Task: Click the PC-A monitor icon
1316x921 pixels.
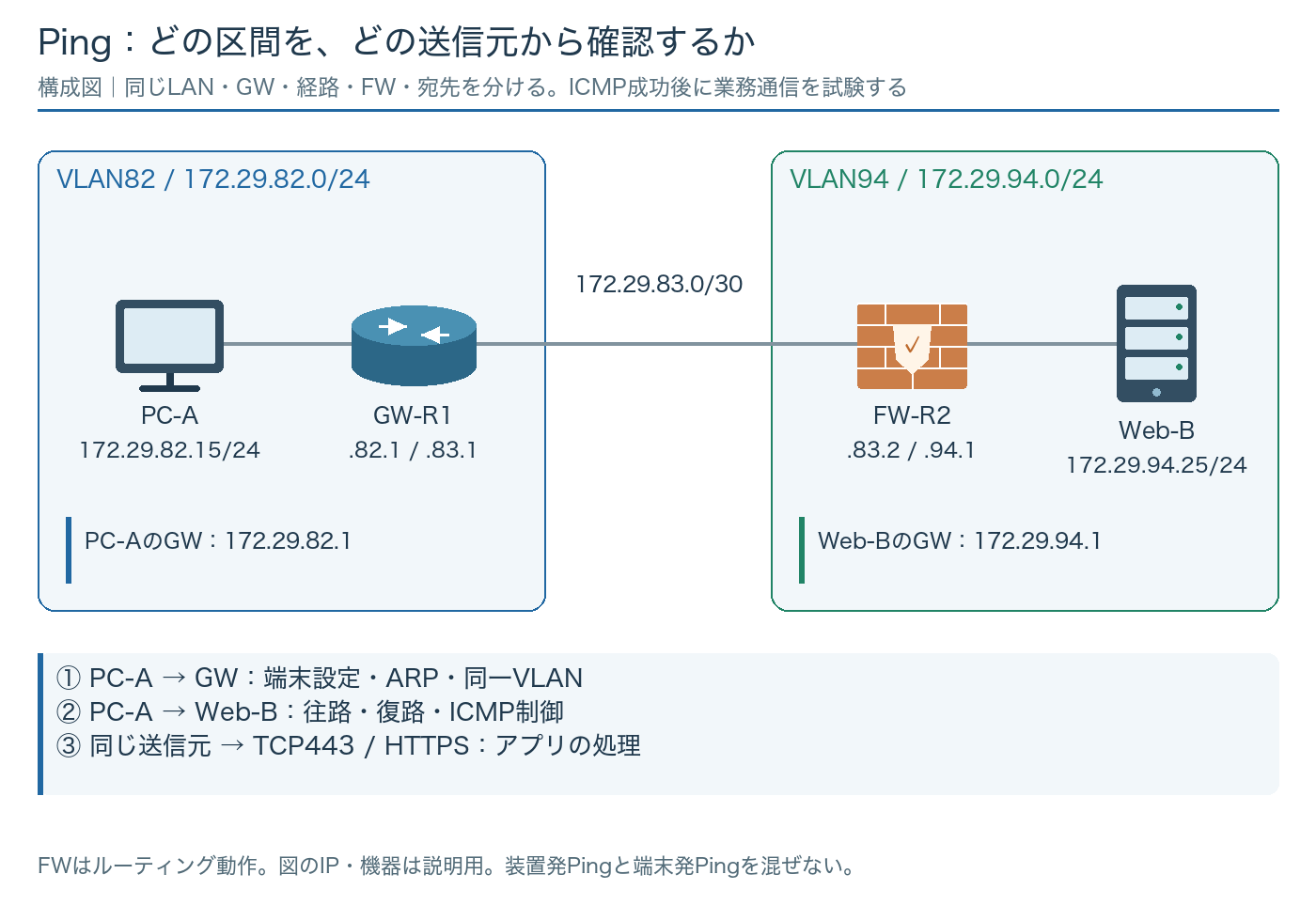Action: 169,345
